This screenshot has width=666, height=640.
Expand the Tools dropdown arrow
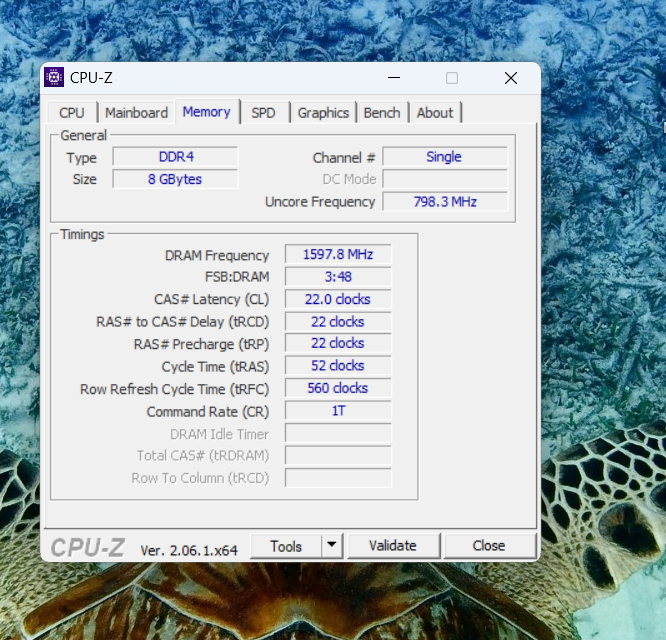pos(332,545)
